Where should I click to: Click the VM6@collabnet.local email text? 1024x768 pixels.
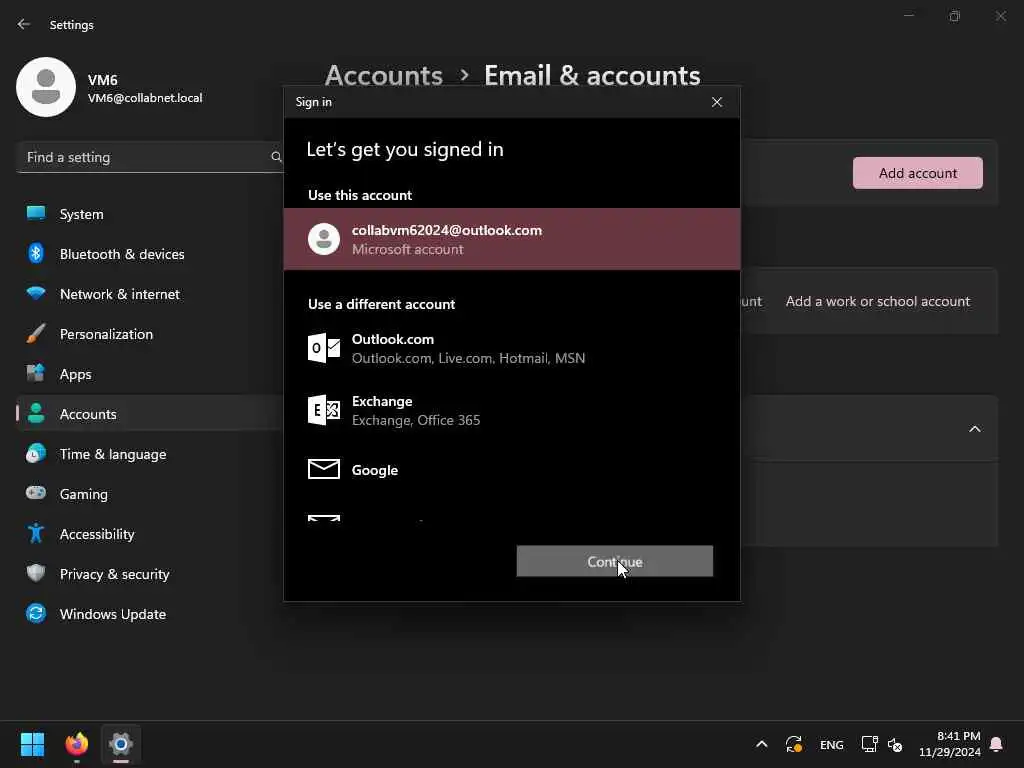point(145,98)
